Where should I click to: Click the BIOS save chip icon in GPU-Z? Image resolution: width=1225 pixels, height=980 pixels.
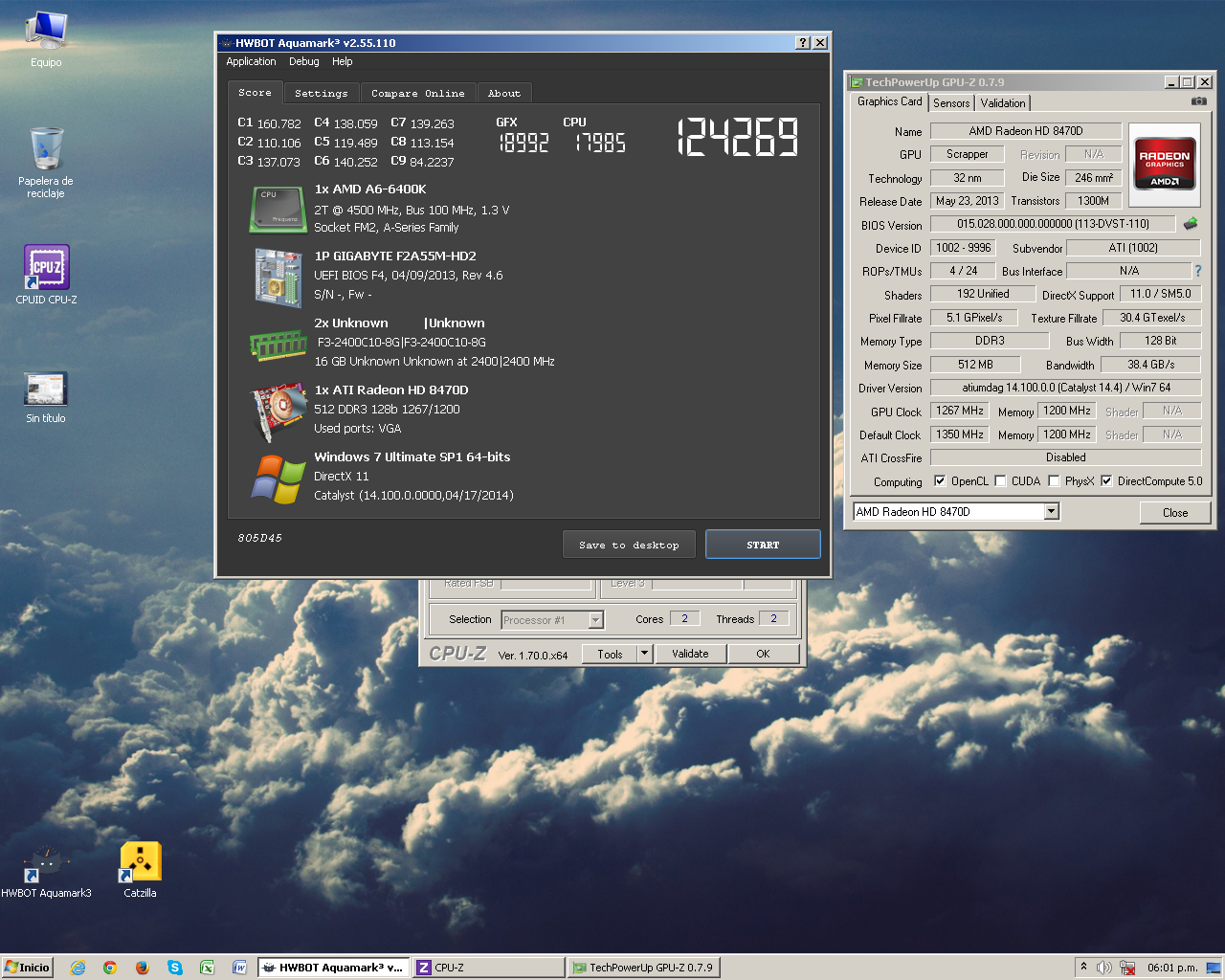click(1190, 224)
